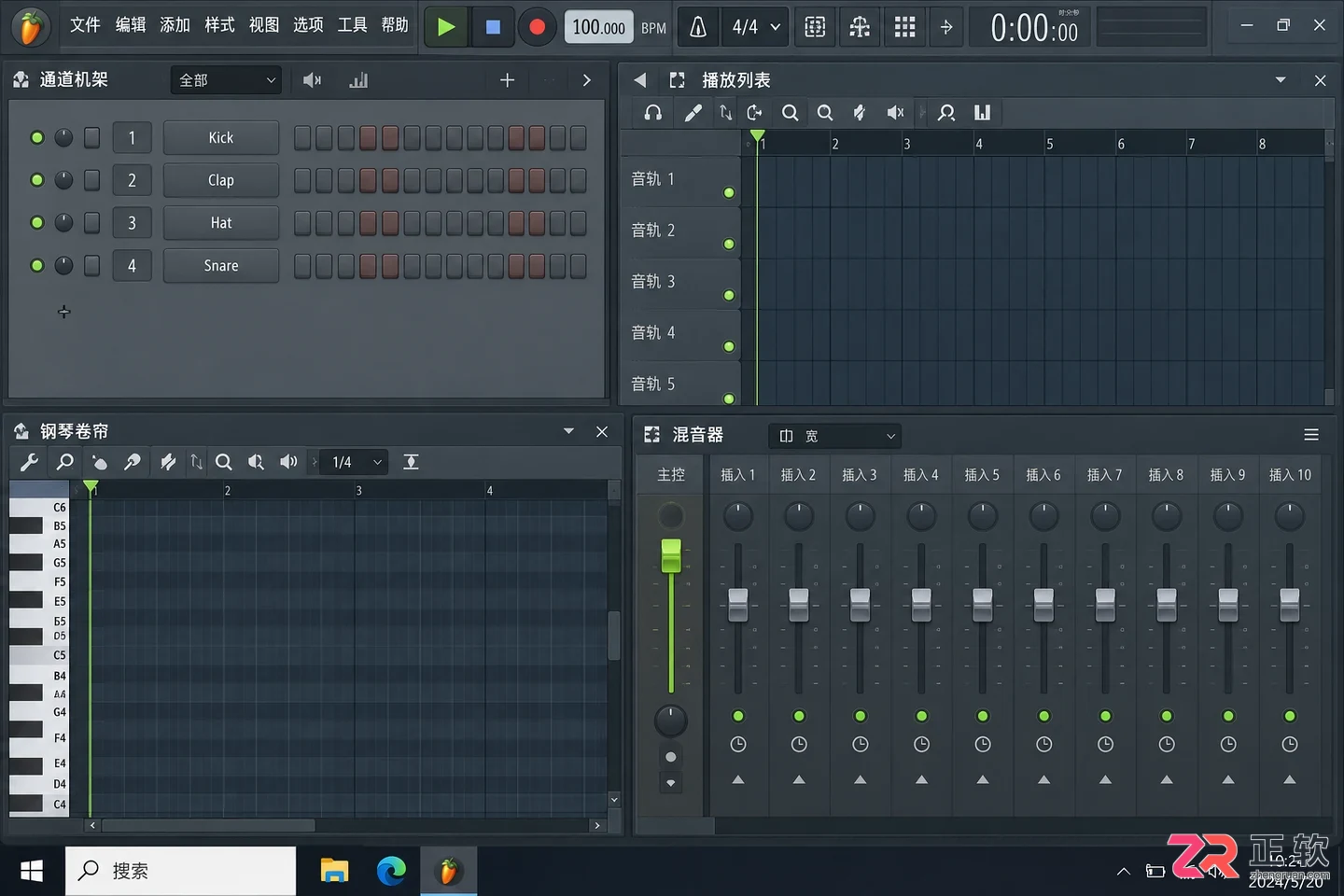Click the speaker icon in piano roll toolbar

pos(289,462)
